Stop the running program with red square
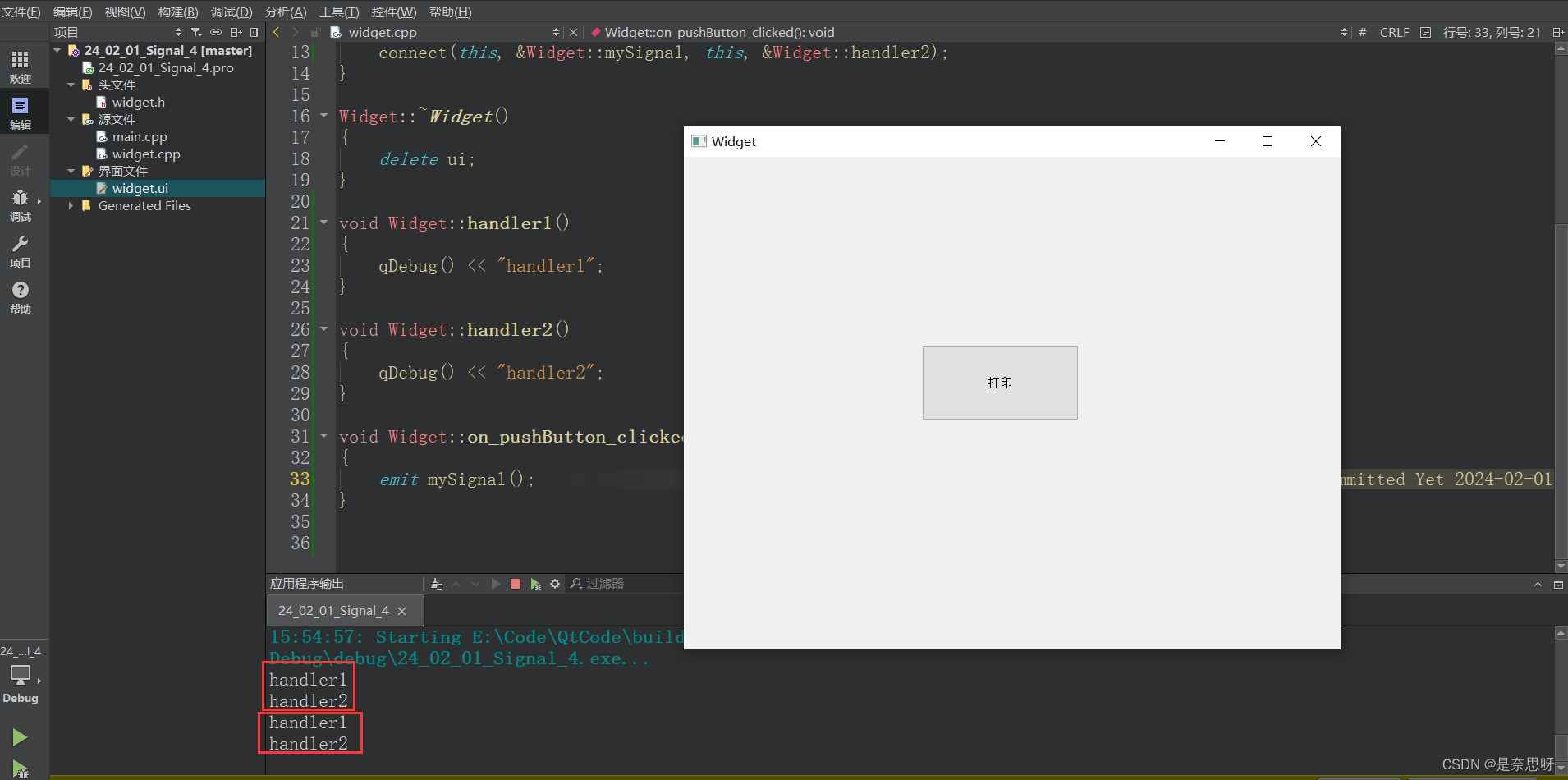The height and width of the screenshot is (780, 1568). pyautogui.click(x=516, y=584)
